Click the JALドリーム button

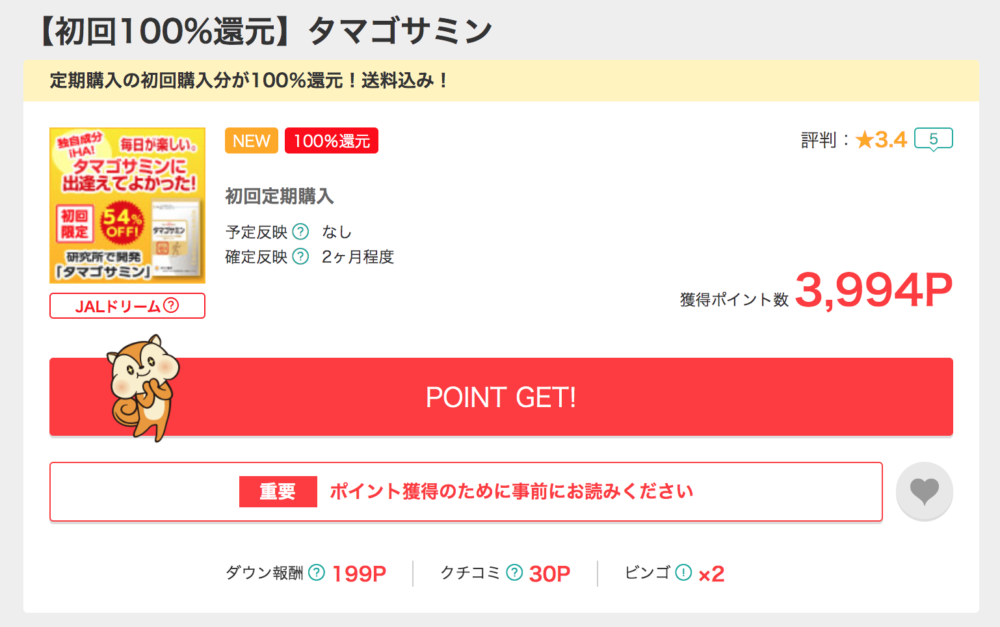128,306
